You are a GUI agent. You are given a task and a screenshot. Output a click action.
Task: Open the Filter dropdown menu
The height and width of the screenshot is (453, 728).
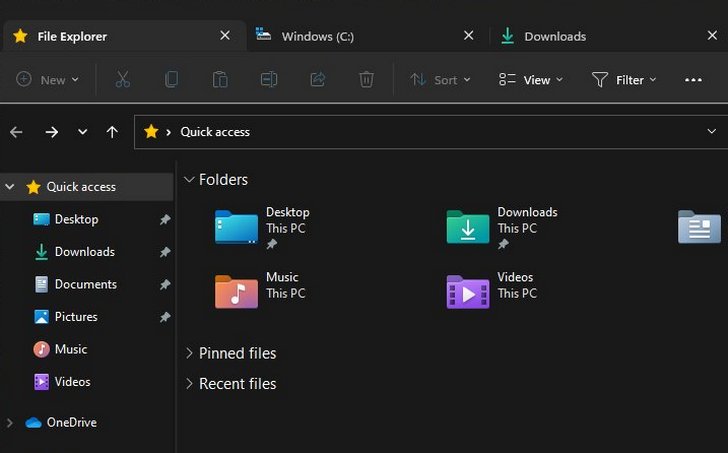(x=624, y=80)
